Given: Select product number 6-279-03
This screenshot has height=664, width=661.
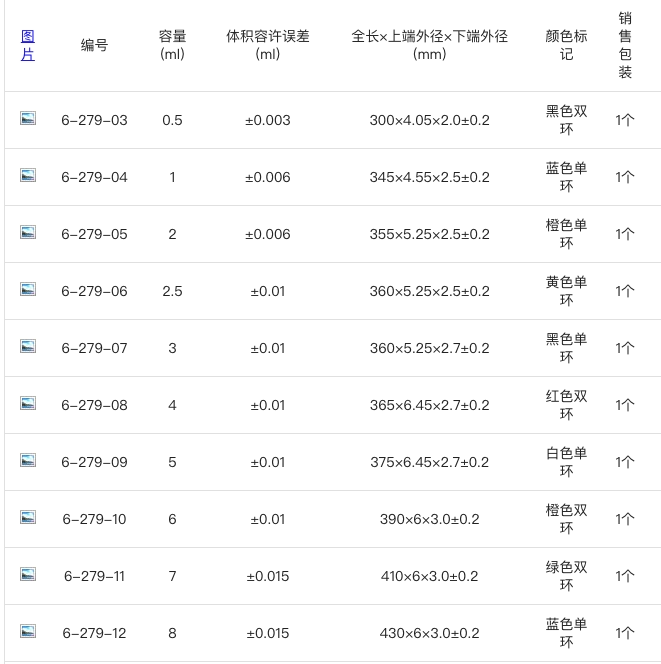Looking at the screenshot, I should 94,120.
